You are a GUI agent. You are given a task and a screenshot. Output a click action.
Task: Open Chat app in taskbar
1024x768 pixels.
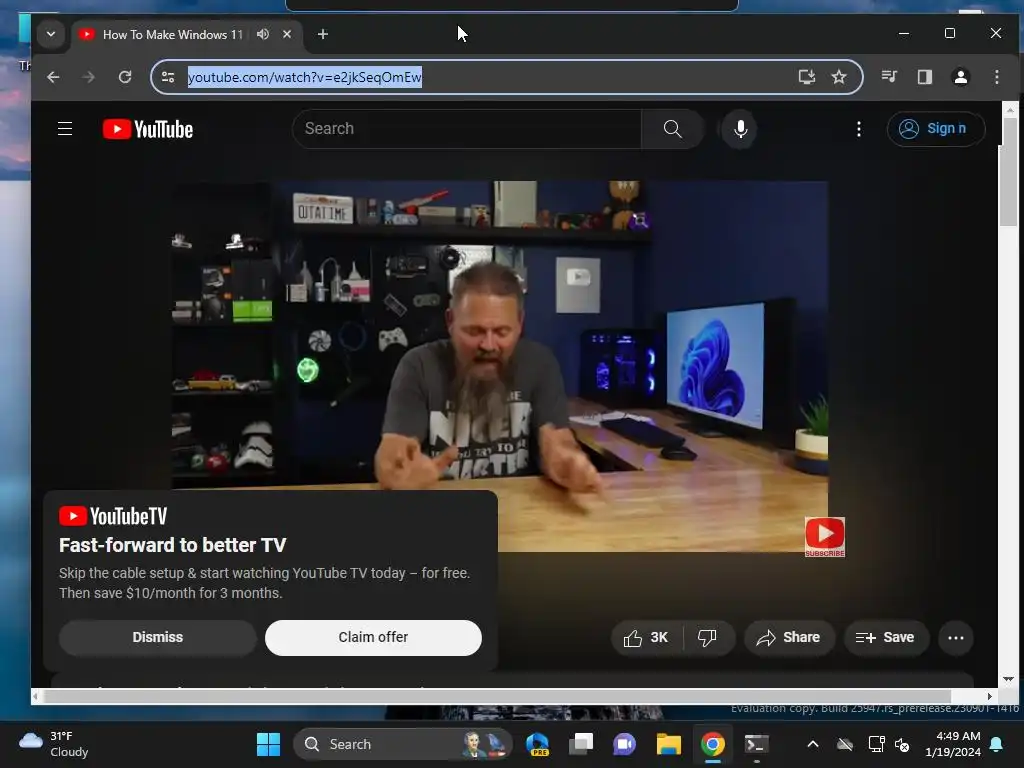(624, 744)
